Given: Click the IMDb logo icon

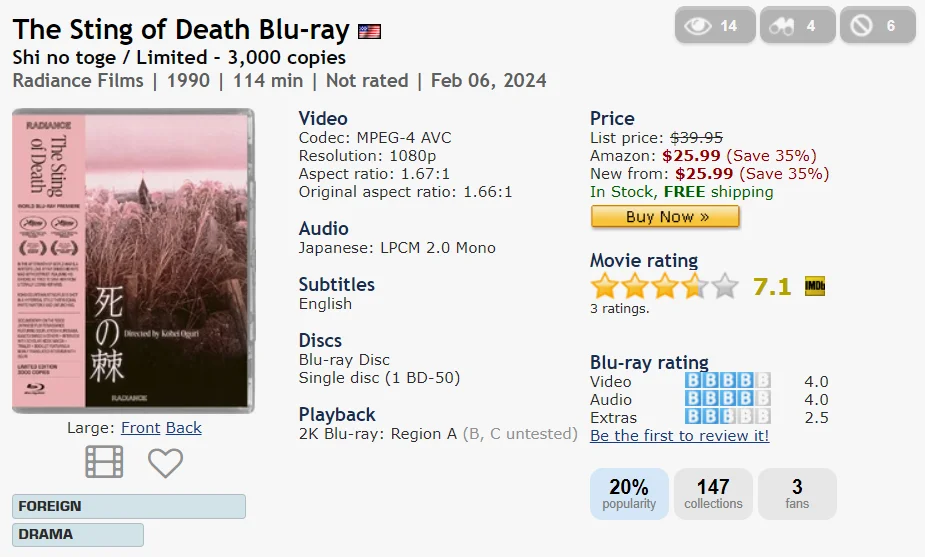Looking at the screenshot, I should point(815,286).
